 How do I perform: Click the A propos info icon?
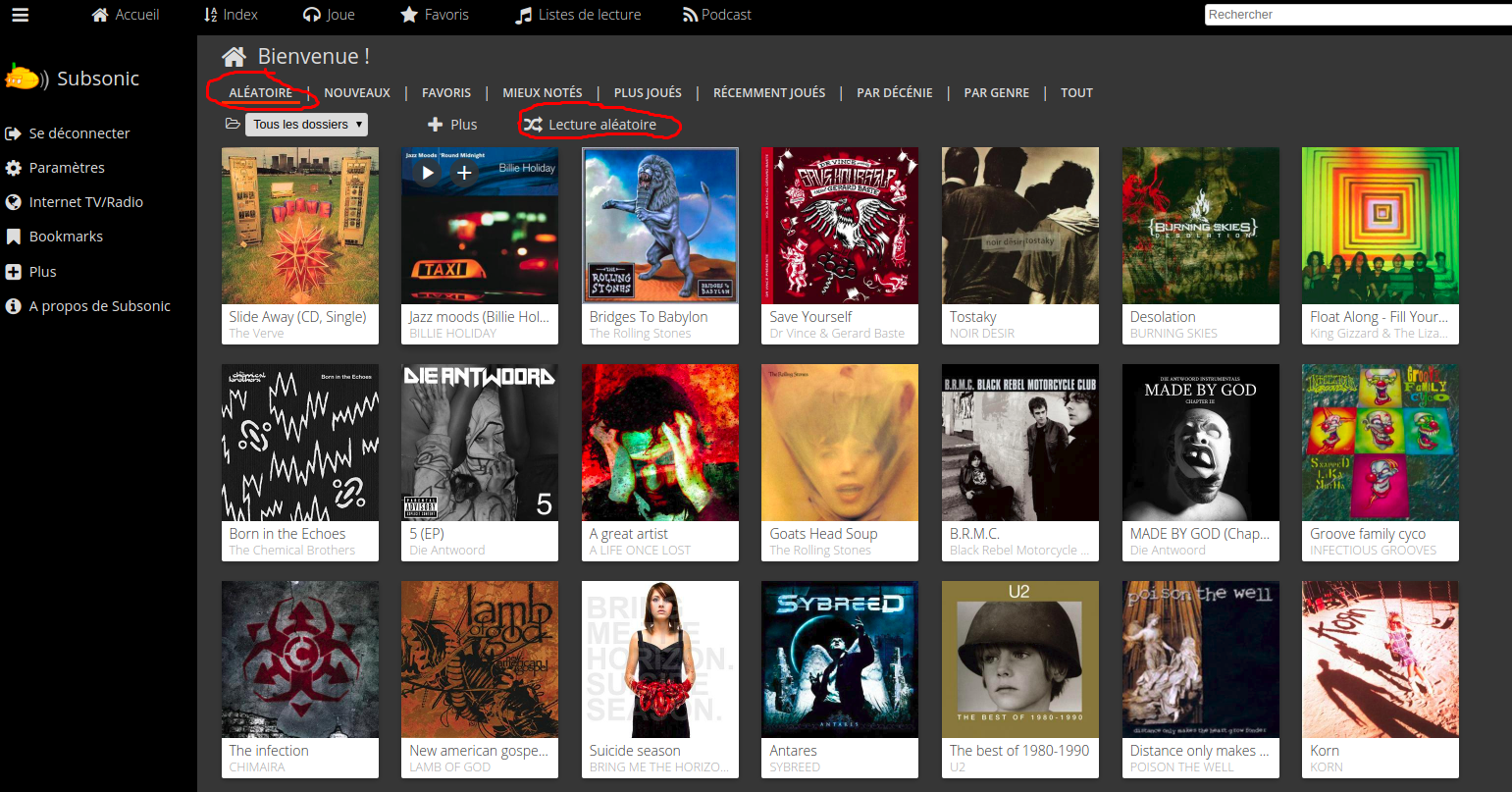[14, 306]
